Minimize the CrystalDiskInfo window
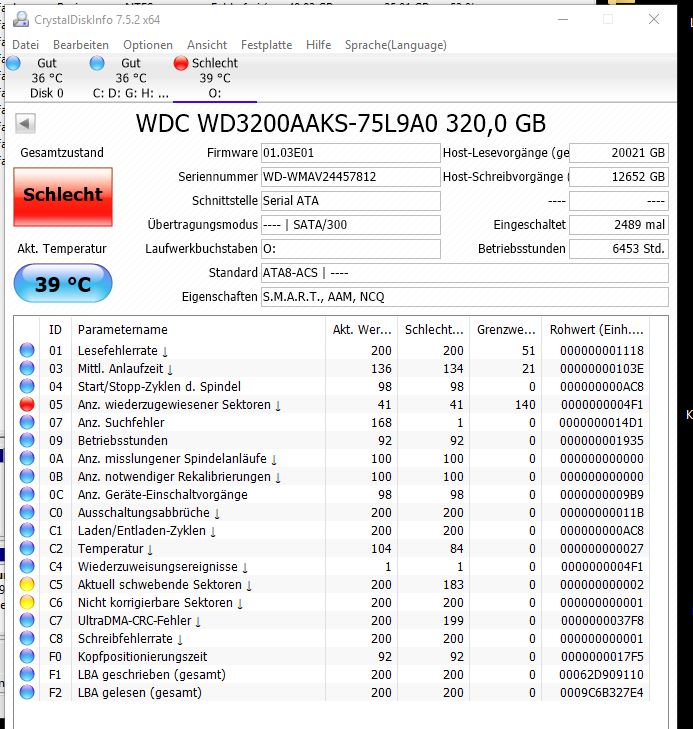Screen dimensions: 693x729 coord(563,19)
